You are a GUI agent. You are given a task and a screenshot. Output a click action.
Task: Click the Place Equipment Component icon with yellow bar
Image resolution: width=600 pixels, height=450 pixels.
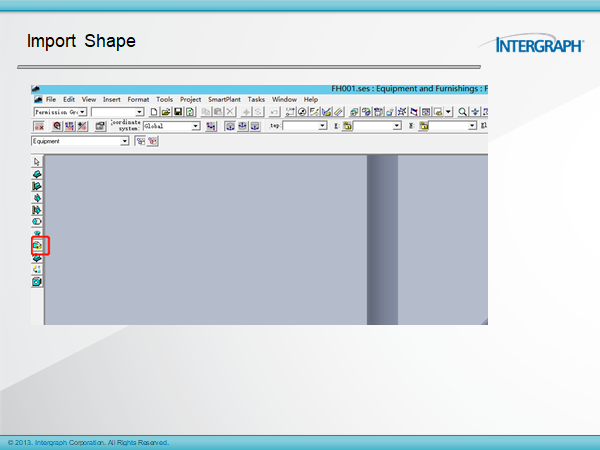click(37, 186)
